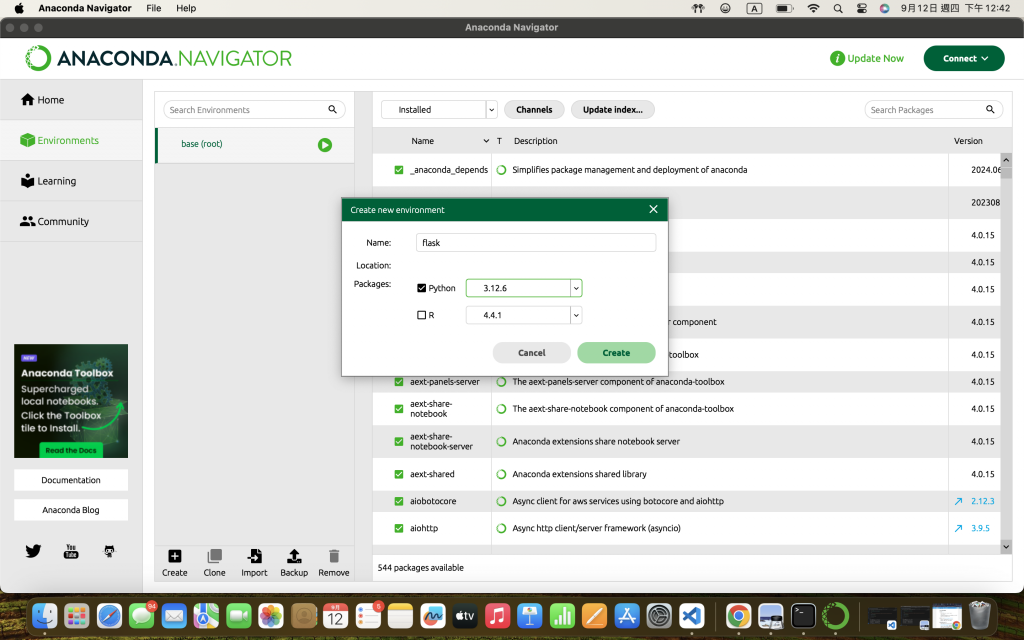This screenshot has height=640, width=1024.
Task: Open the GitHub link icon
Action: pos(109,551)
